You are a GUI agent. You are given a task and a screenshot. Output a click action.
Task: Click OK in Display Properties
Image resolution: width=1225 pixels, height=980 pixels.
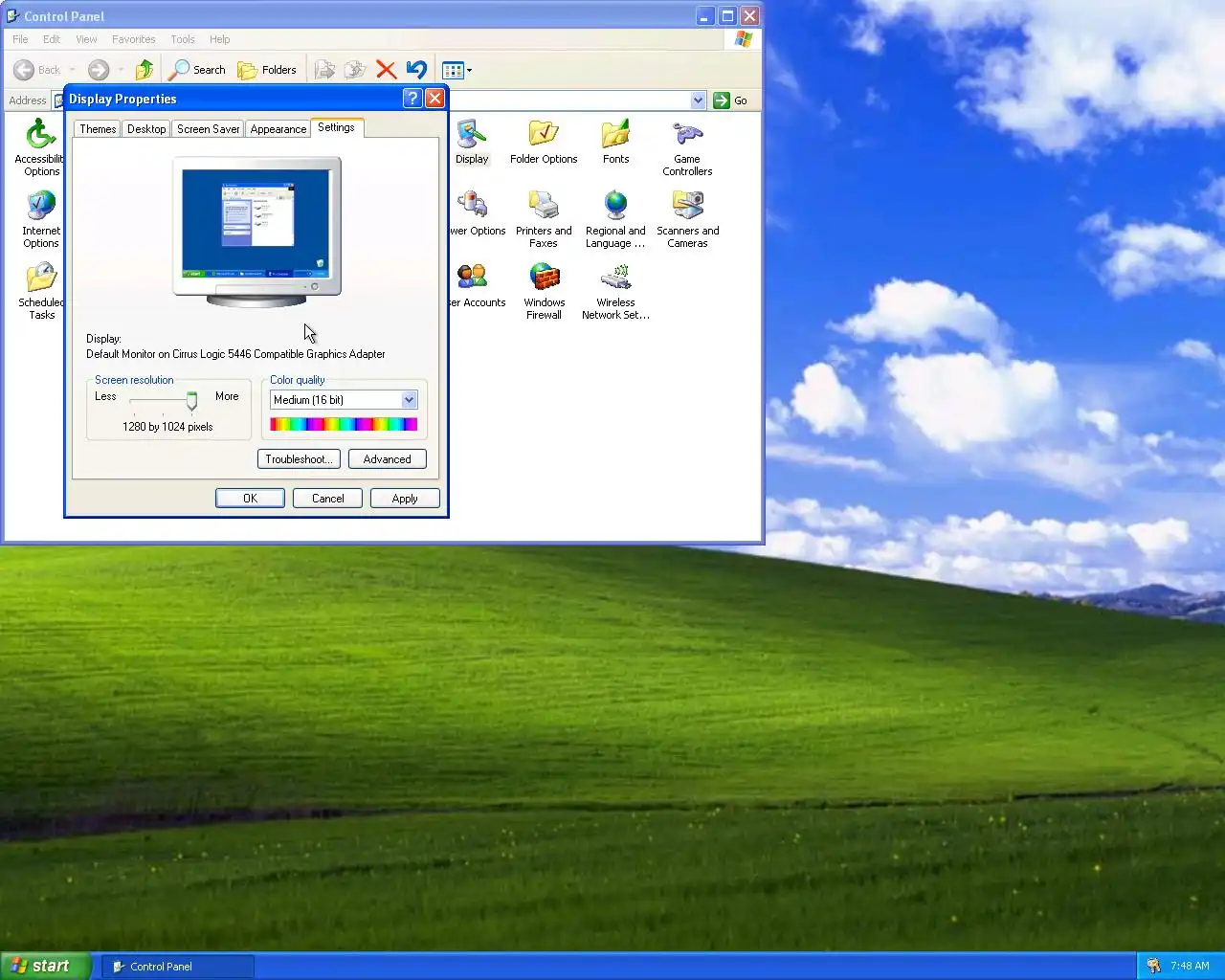[x=250, y=499]
